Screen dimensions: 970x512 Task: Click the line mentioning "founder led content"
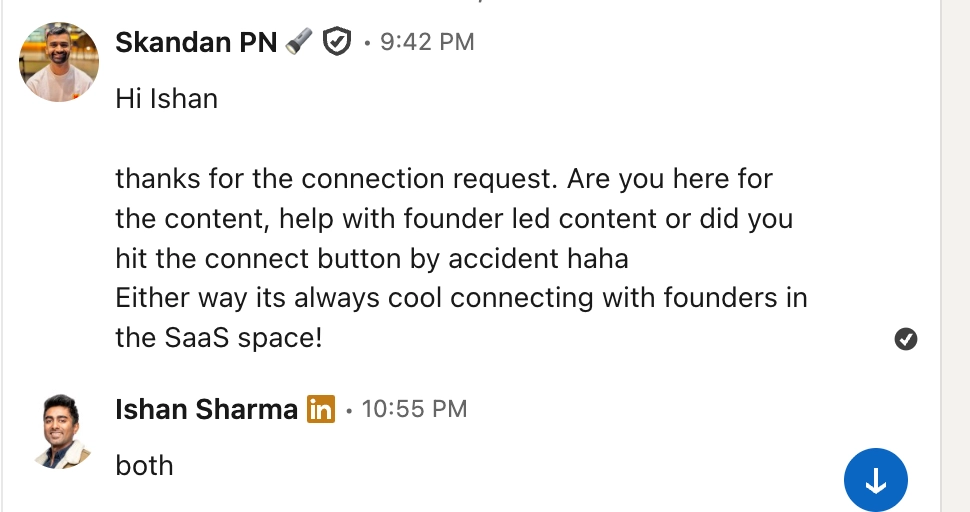click(x=453, y=219)
